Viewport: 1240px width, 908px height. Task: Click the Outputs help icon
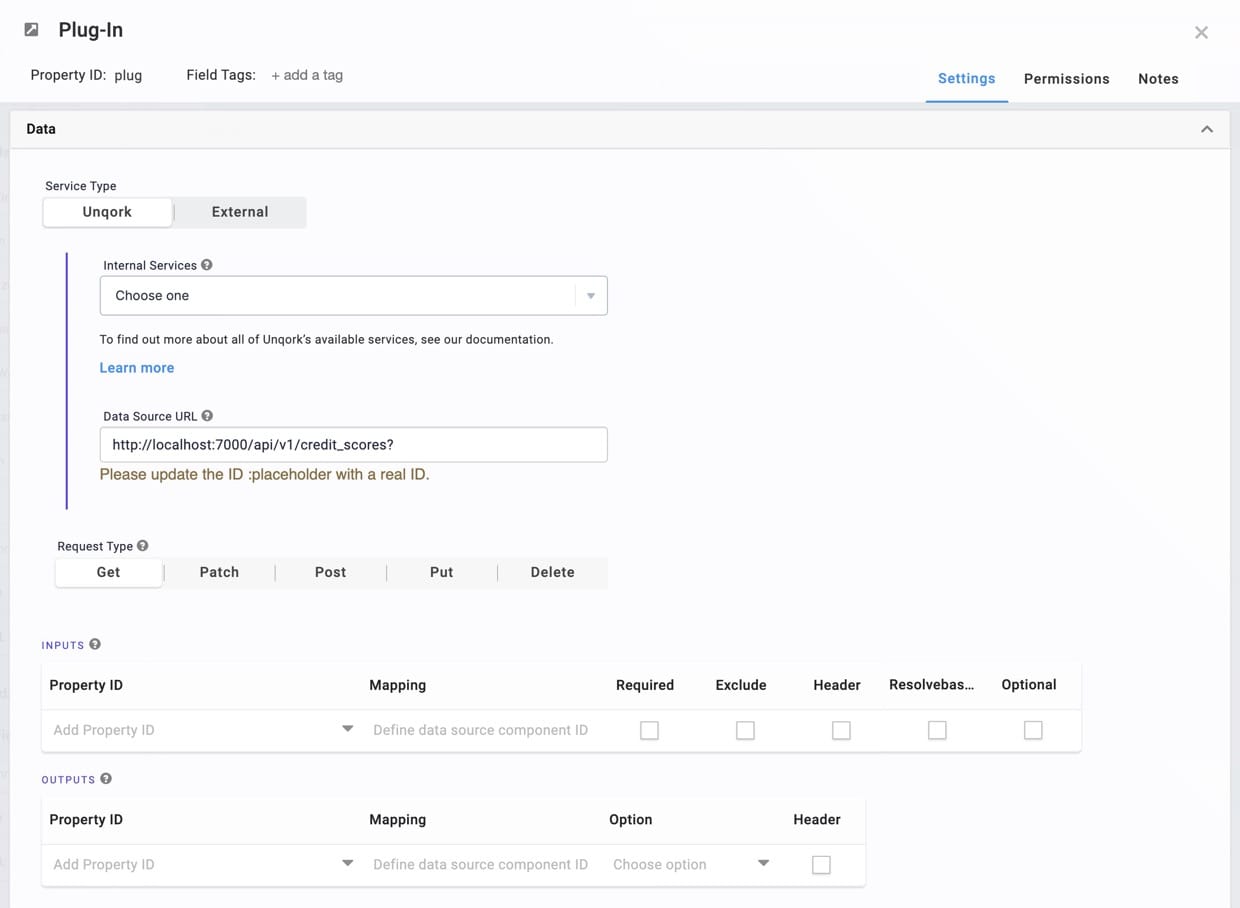point(106,778)
